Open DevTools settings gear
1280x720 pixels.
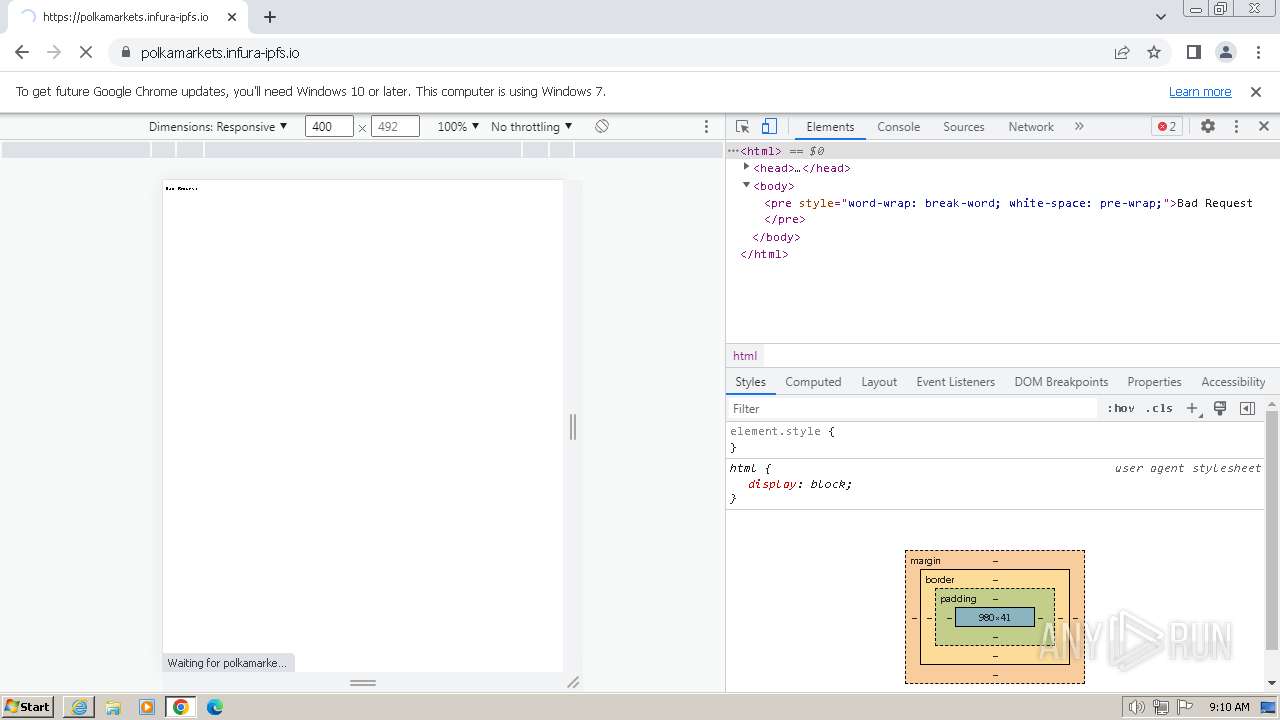1208,126
